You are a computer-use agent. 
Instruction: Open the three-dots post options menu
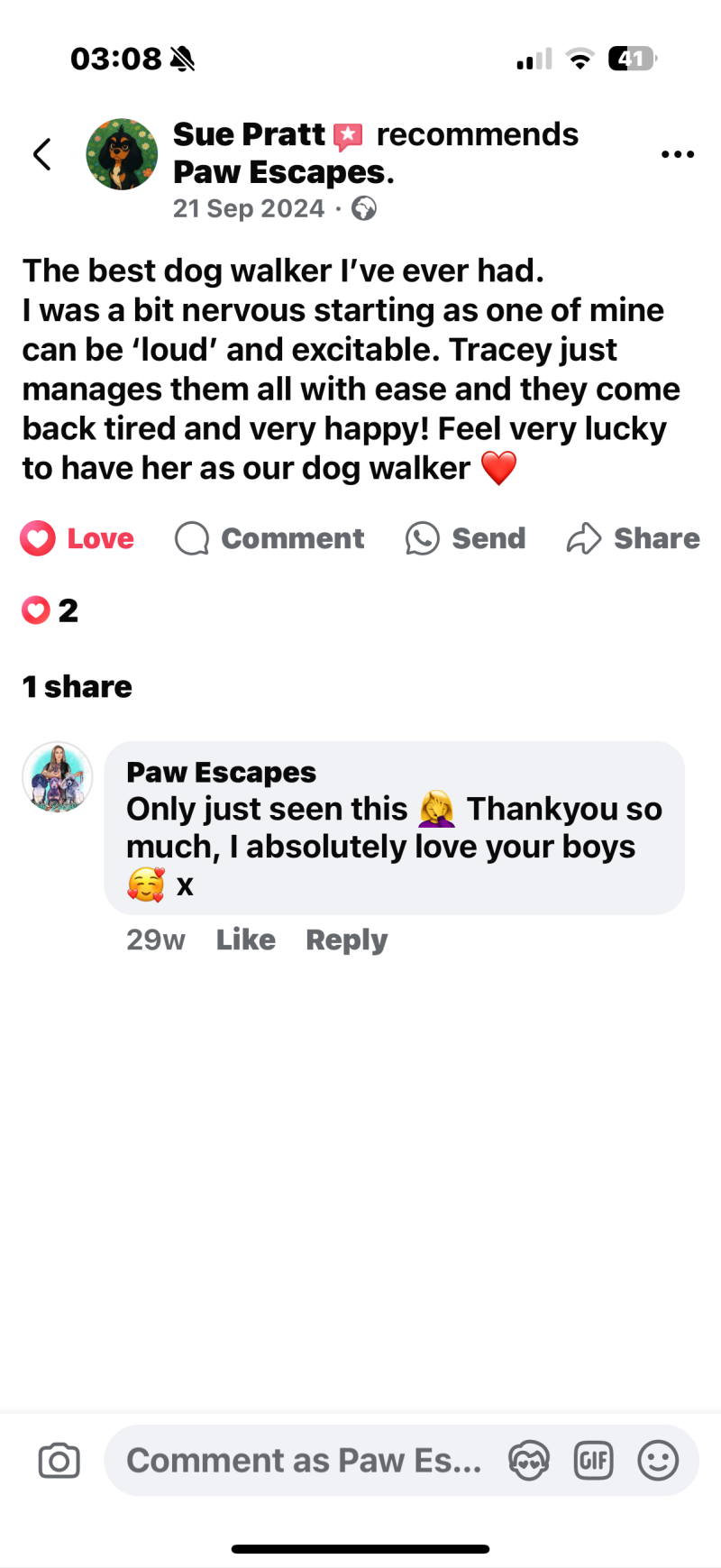tap(677, 154)
